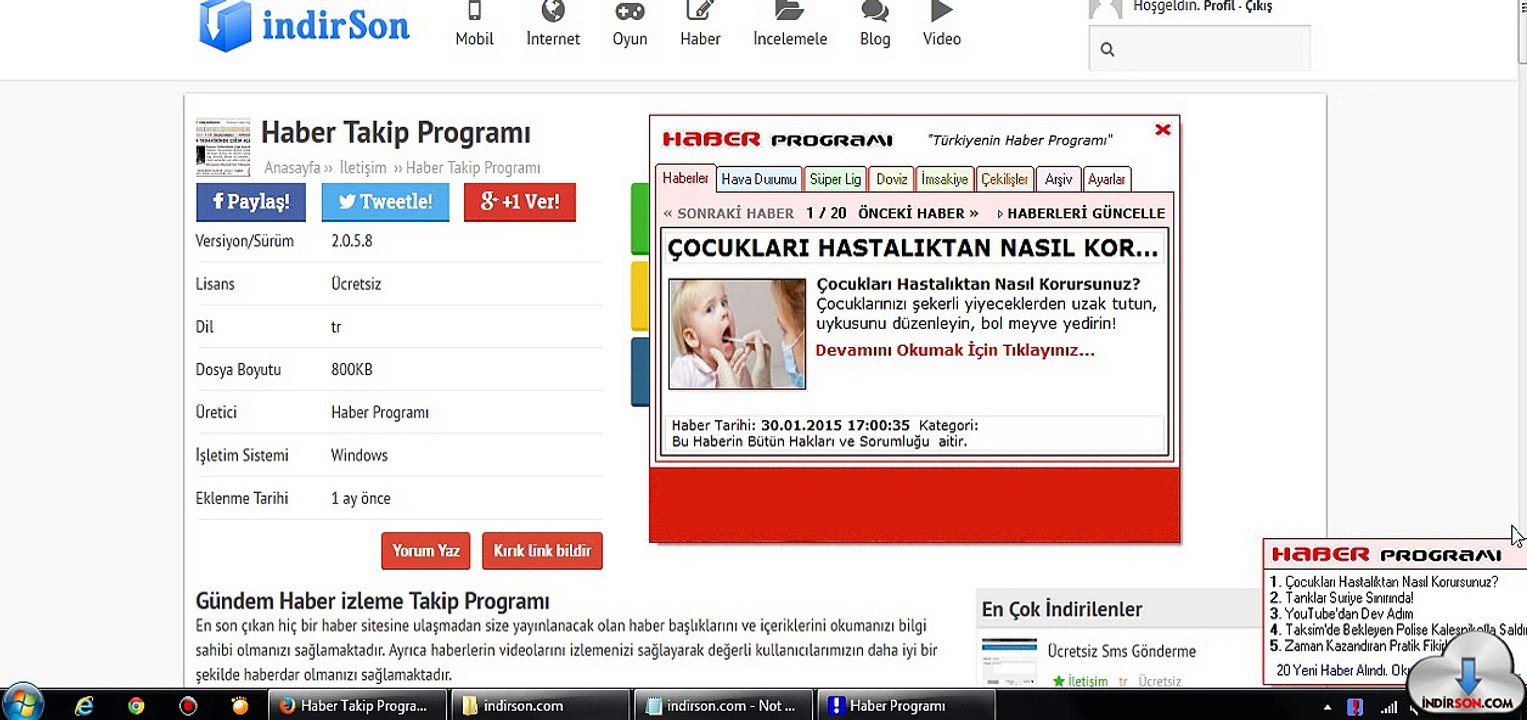Open the Blog speech bubbles icon
The image size is (1527, 720).
(x=875, y=11)
